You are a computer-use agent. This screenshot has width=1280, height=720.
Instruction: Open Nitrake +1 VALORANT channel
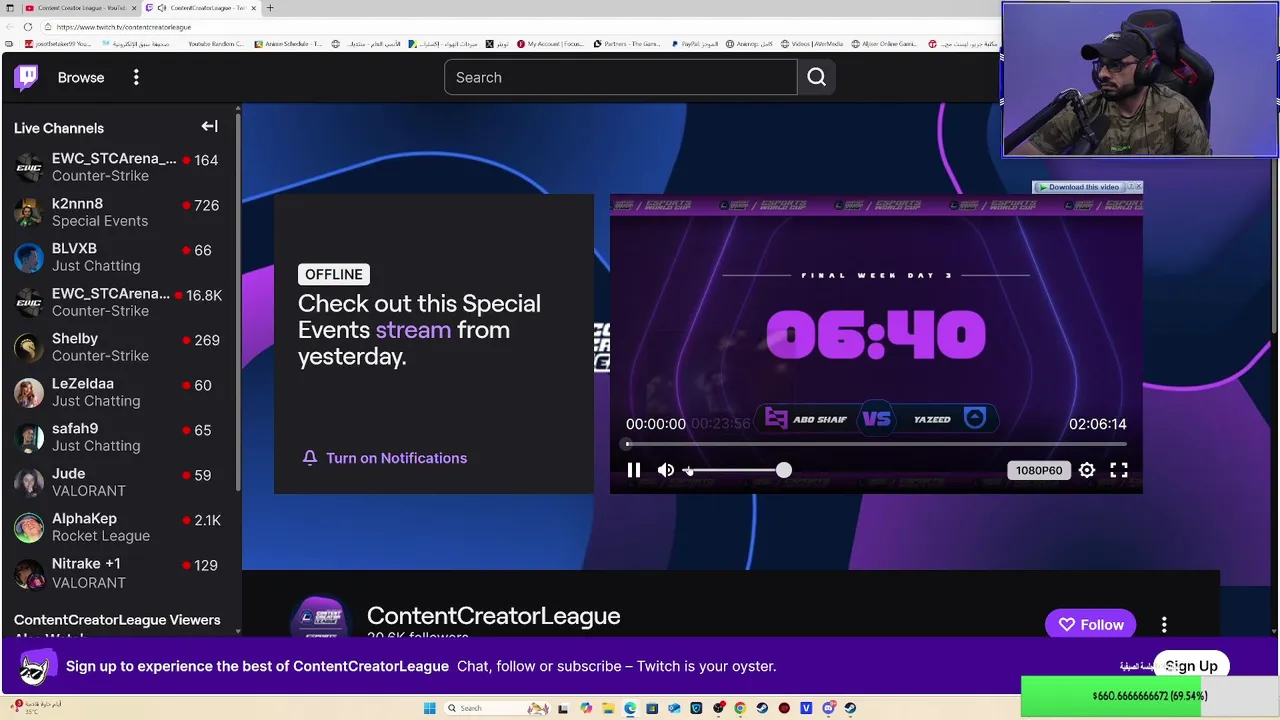[118, 573]
